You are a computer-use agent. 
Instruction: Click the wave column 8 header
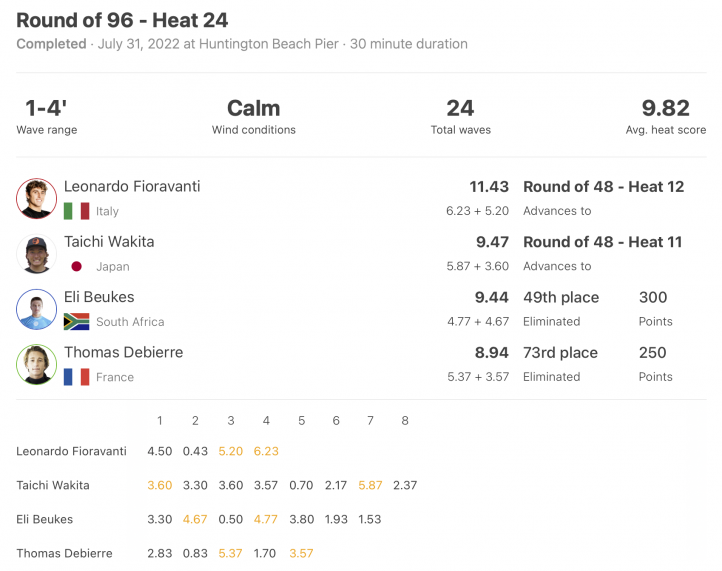(x=405, y=420)
